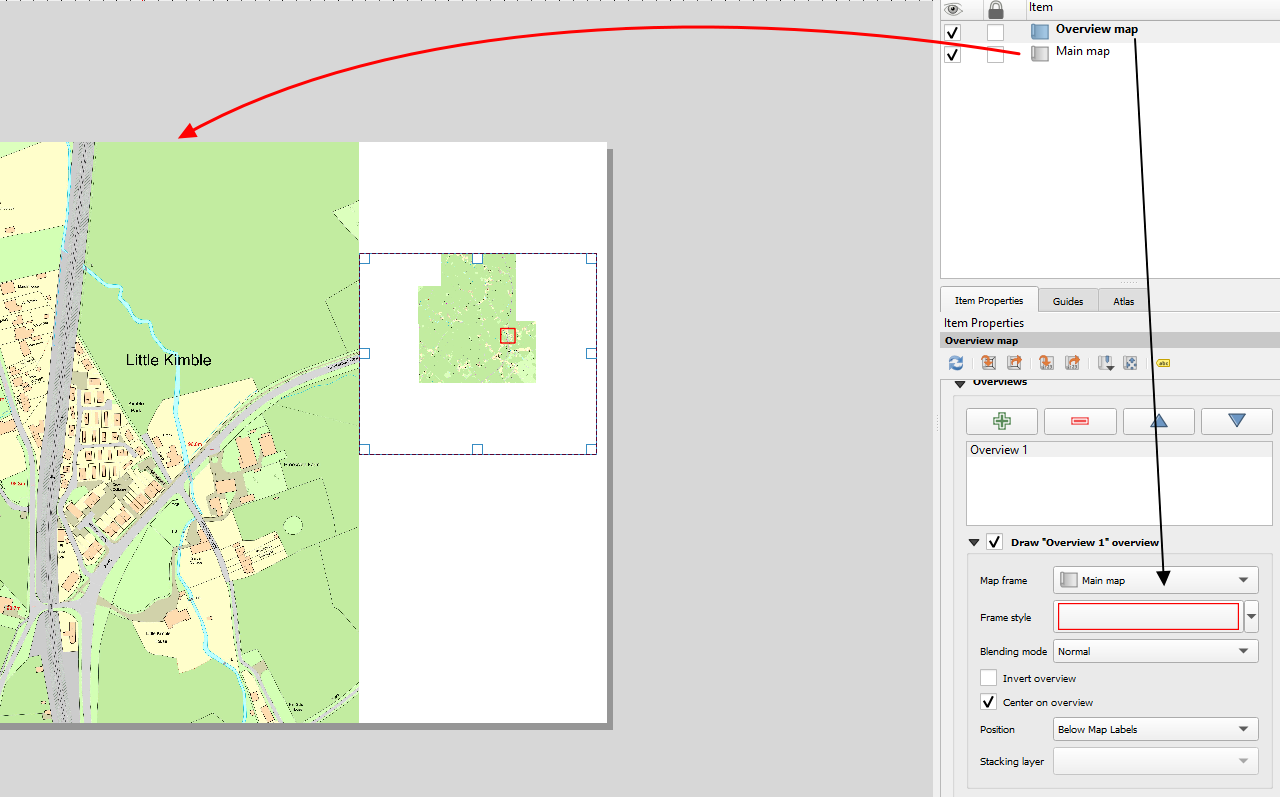The width and height of the screenshot is (1280, 797).
Task: Click the Little Kimble label on main map
Action: (x=168, y=360)
